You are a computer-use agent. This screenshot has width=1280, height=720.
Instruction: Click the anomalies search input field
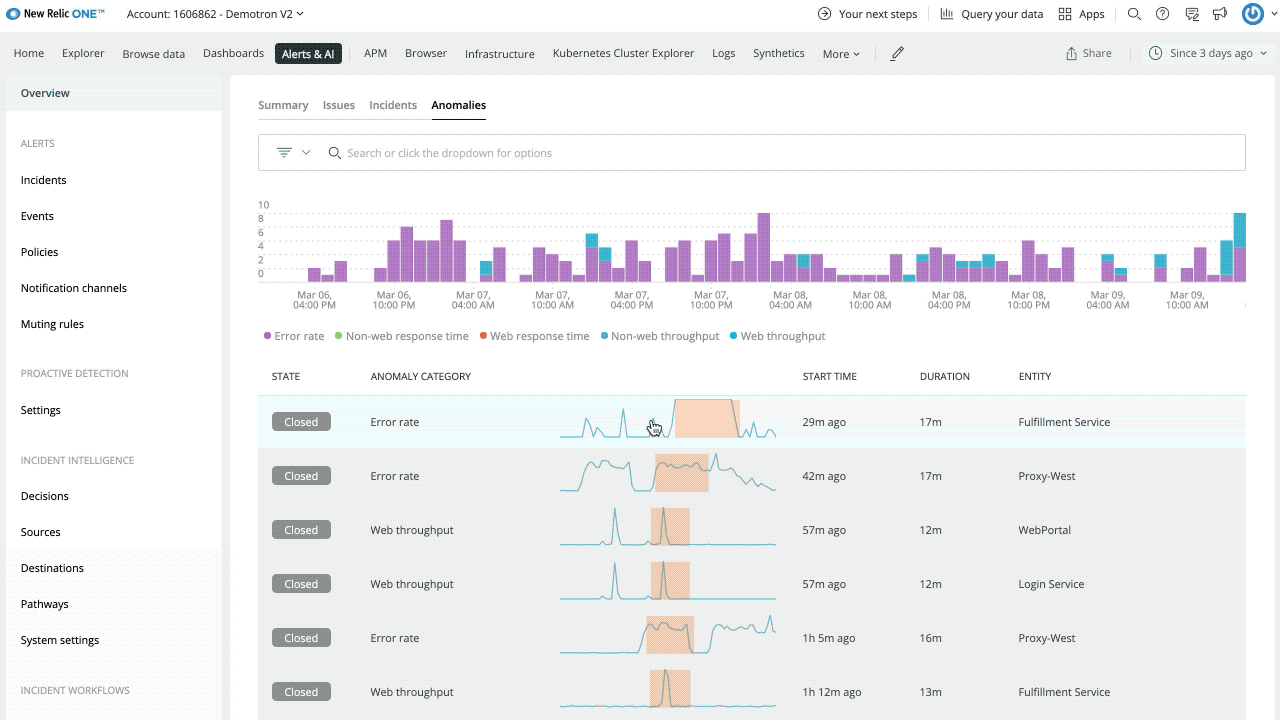pyautogui.click(x=751, y=153)
